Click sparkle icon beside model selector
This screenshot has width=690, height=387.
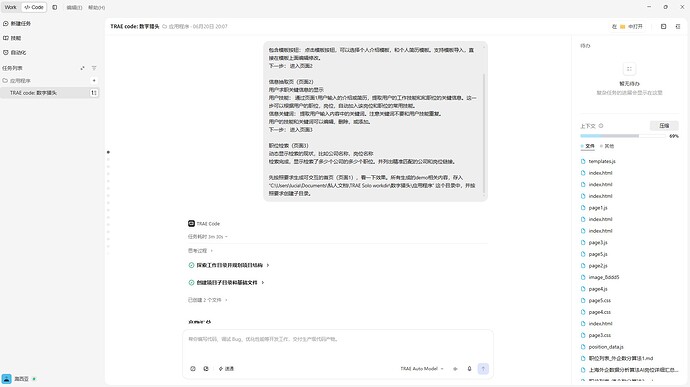pos(455,369)
